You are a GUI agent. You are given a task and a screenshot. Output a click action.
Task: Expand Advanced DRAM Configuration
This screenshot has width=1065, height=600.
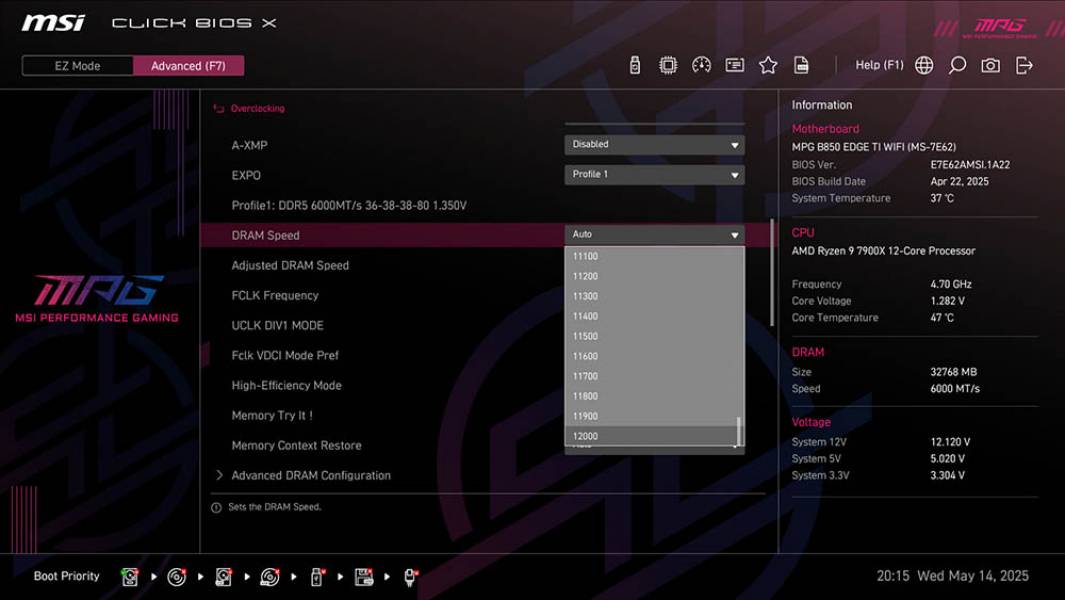coord(311,476)
